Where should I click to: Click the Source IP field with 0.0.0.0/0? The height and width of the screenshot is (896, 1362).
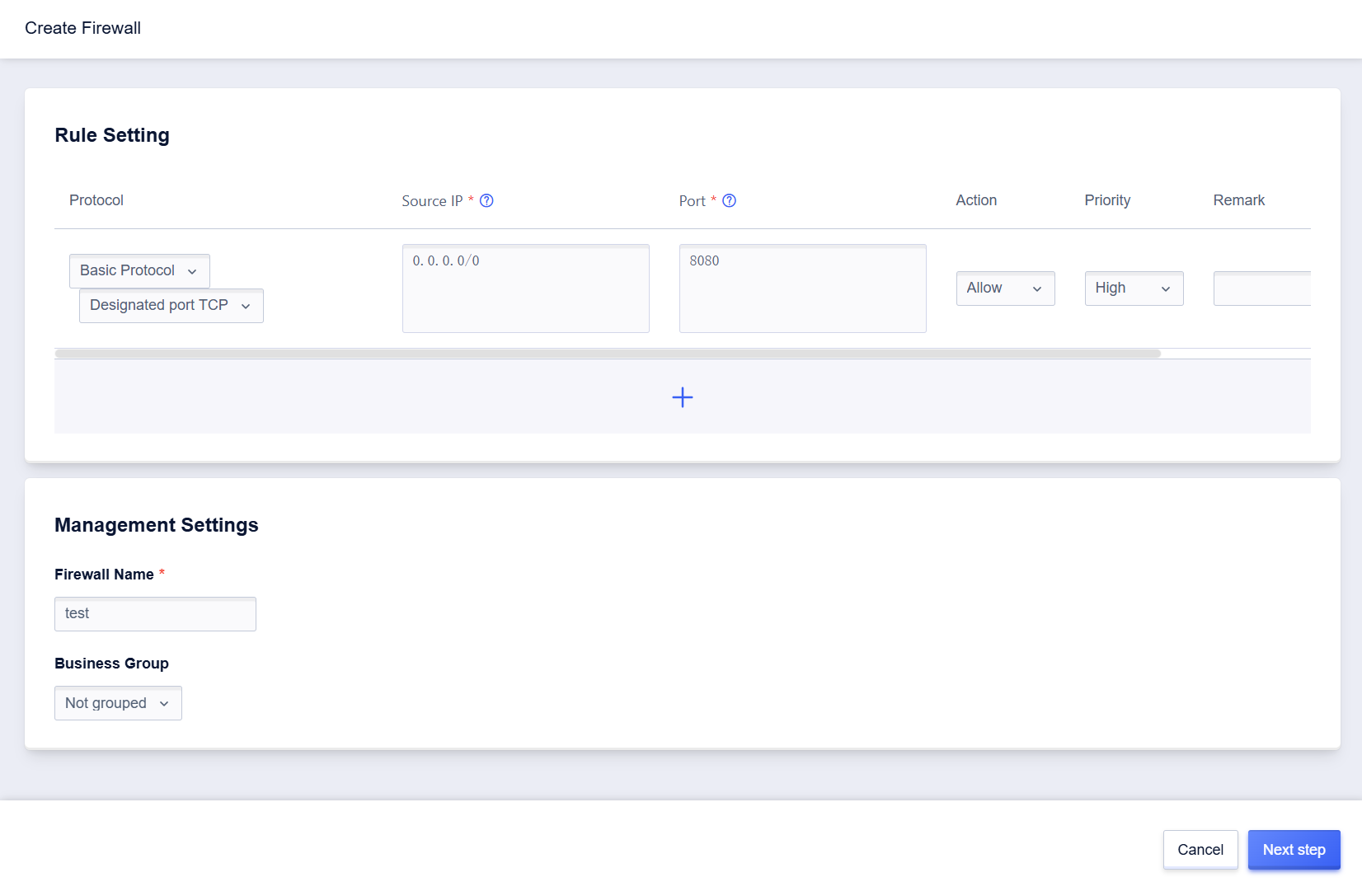tap(526, 289)
